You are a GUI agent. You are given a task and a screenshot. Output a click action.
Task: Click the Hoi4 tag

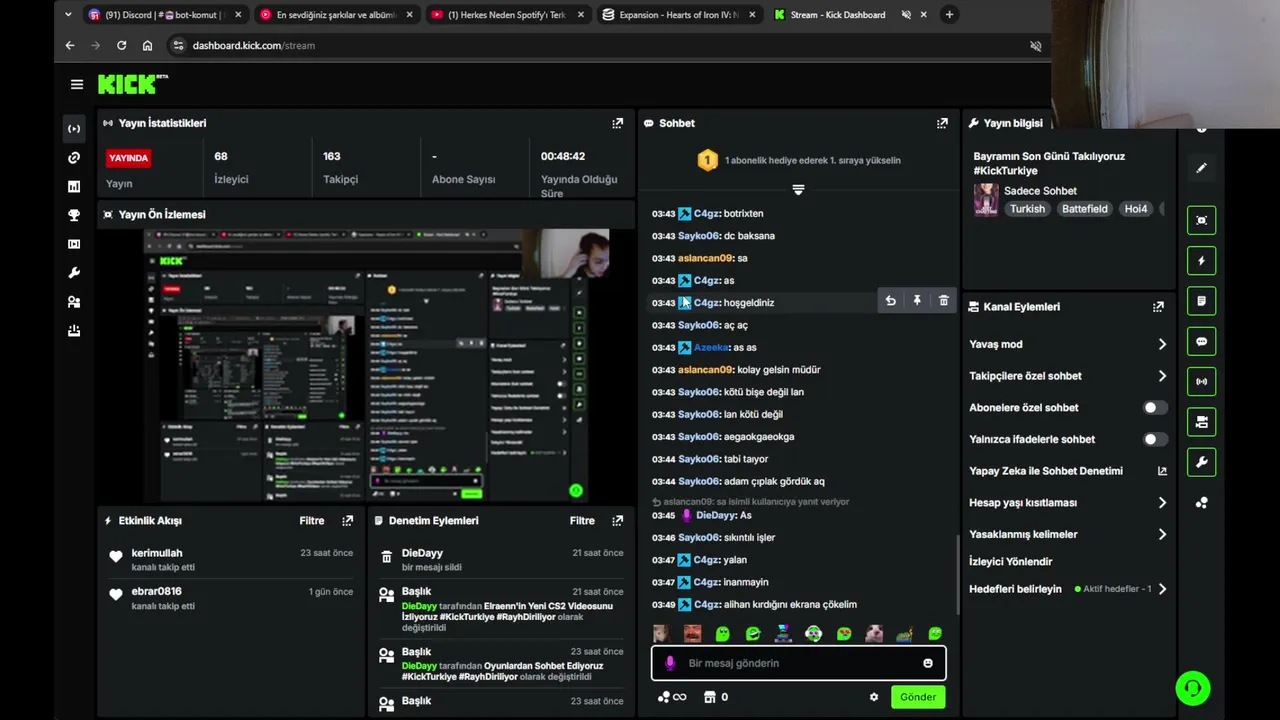(x=1136, y=209)
